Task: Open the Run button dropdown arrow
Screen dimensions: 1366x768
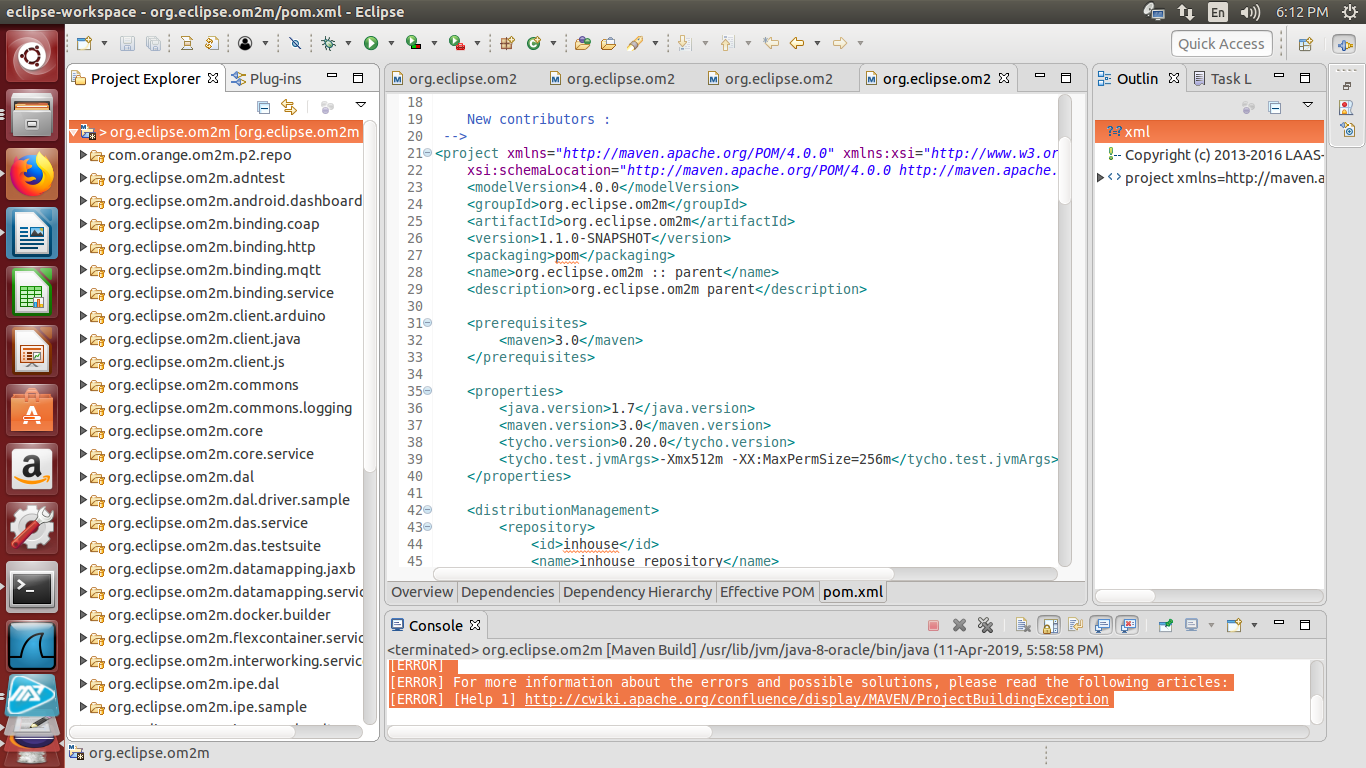Action: pos(390,43)
